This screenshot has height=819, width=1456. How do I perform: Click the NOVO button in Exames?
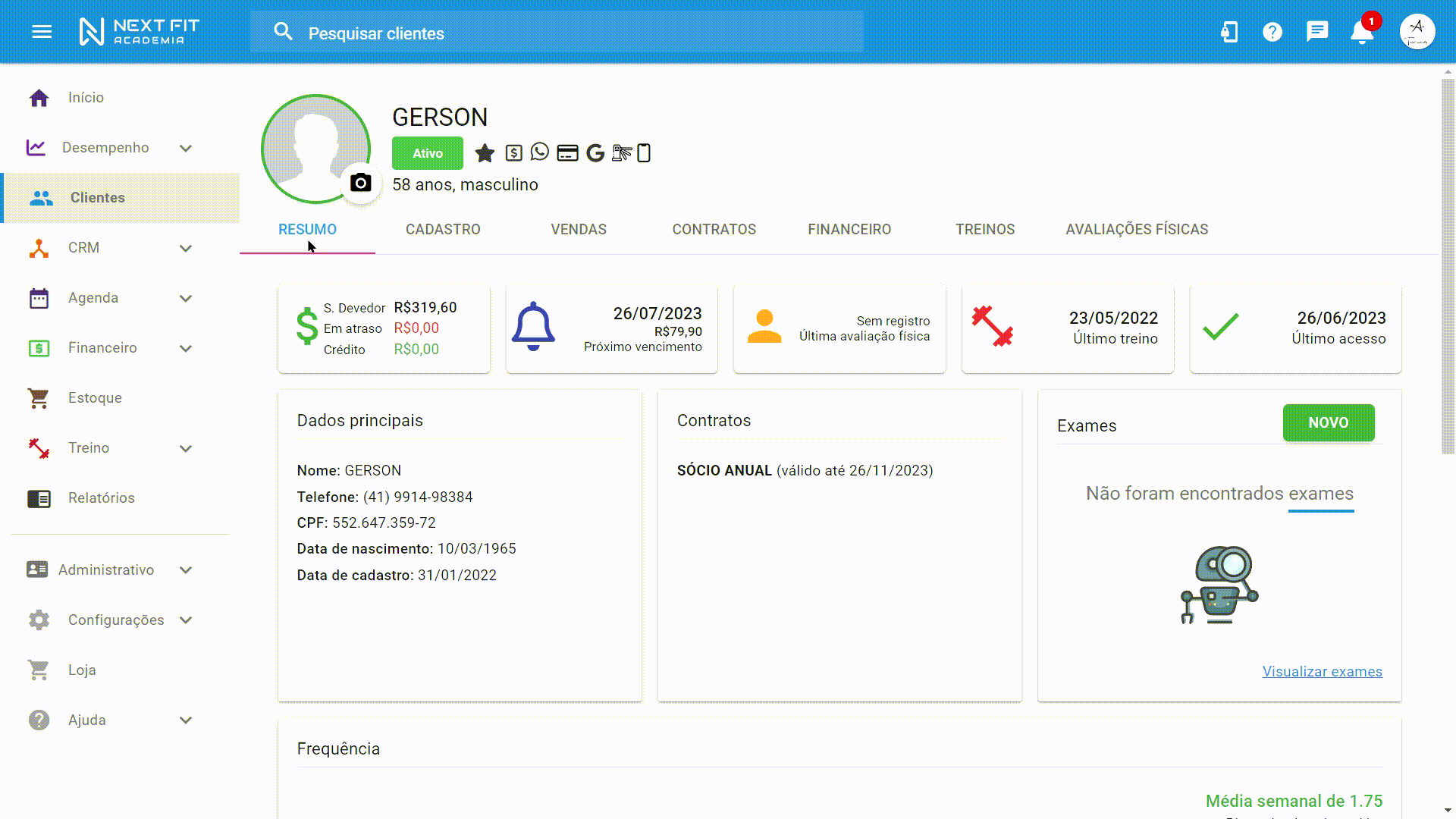pos(1328,422)
